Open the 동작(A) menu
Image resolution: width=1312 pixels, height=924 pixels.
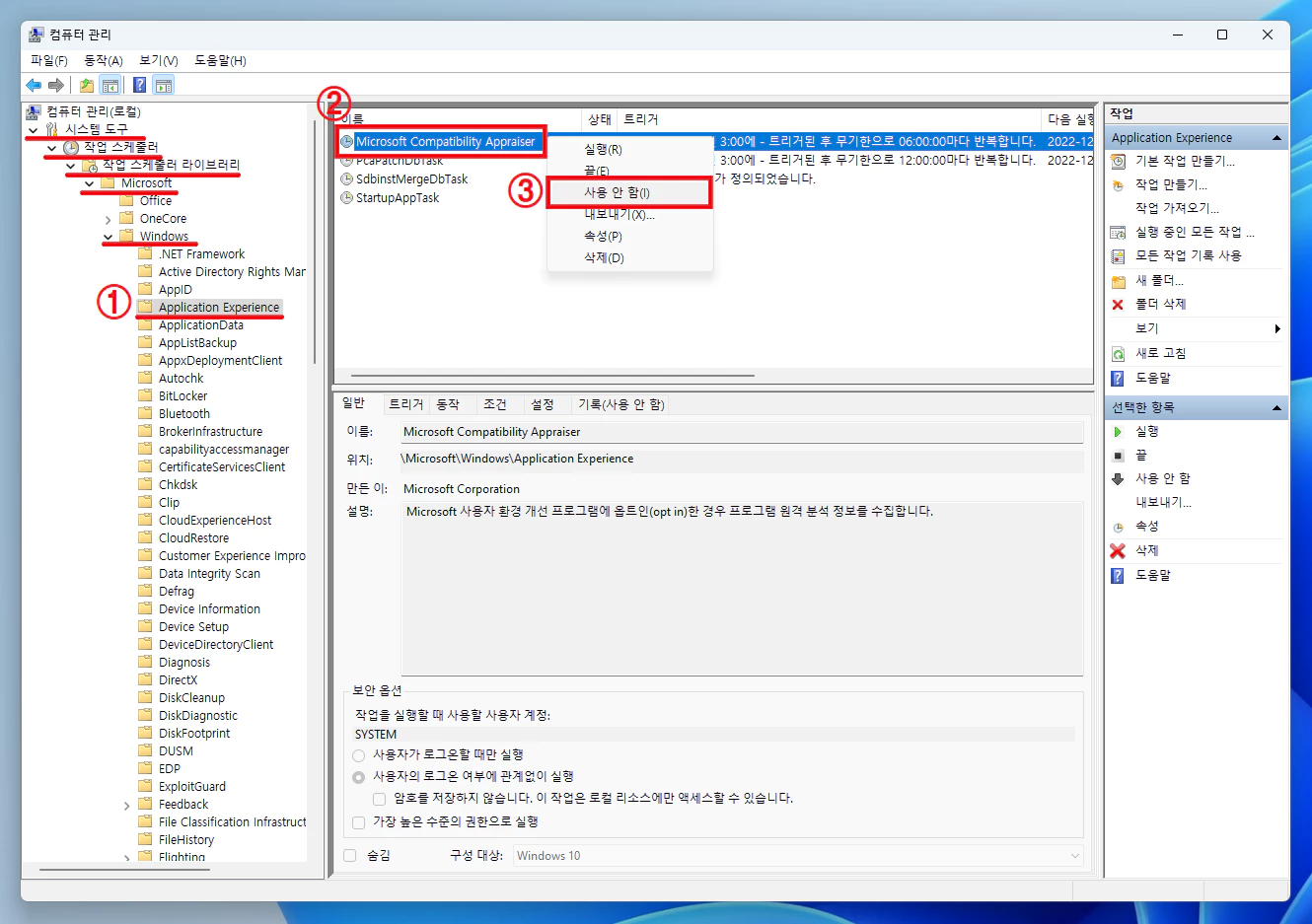[x=104, y=60]
